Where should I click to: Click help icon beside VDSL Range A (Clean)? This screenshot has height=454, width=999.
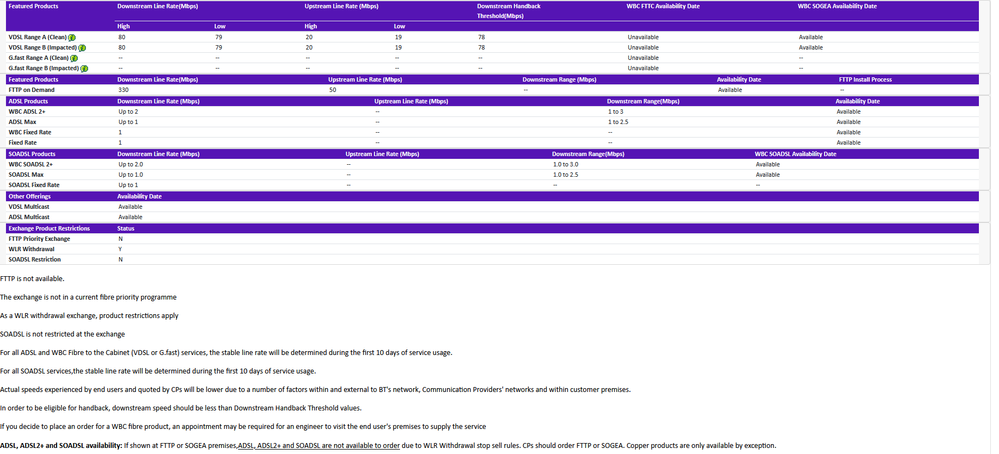coord(72,37)
